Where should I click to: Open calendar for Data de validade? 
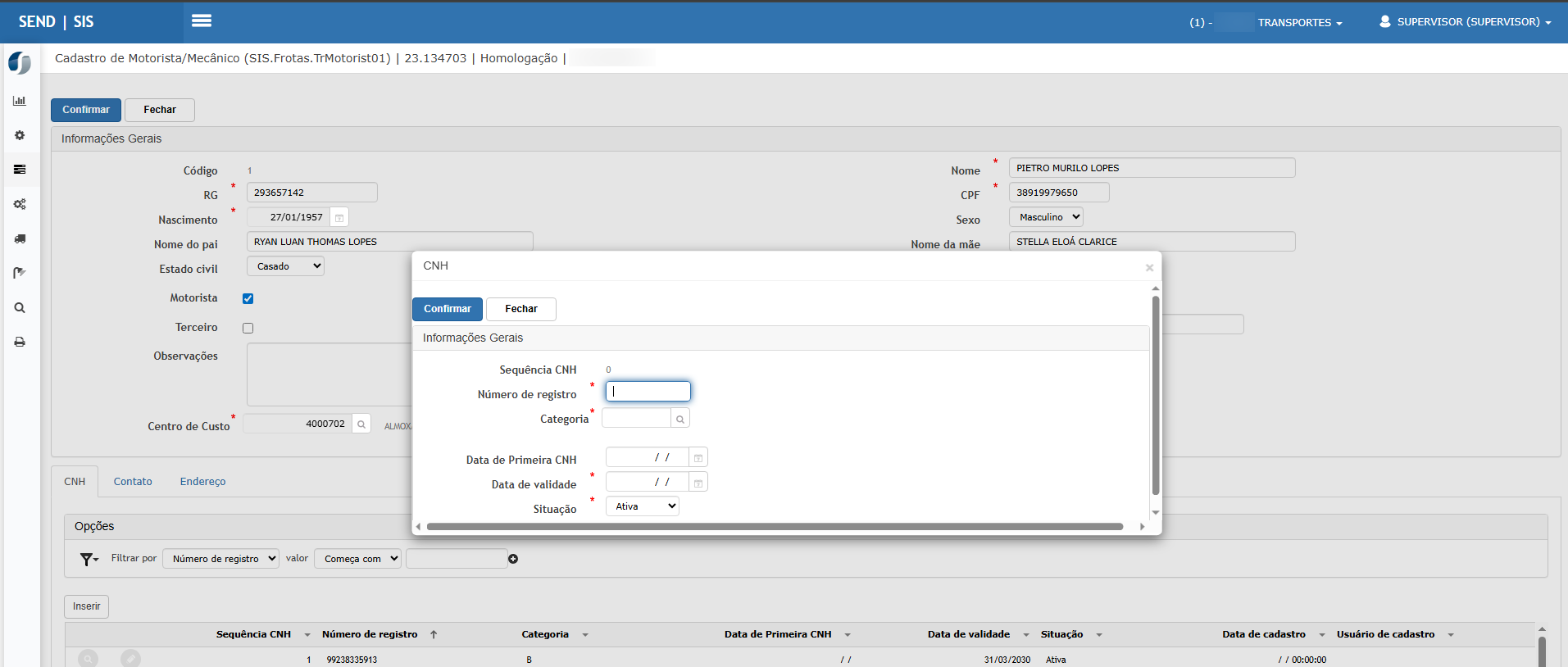[x=698, y=483]
